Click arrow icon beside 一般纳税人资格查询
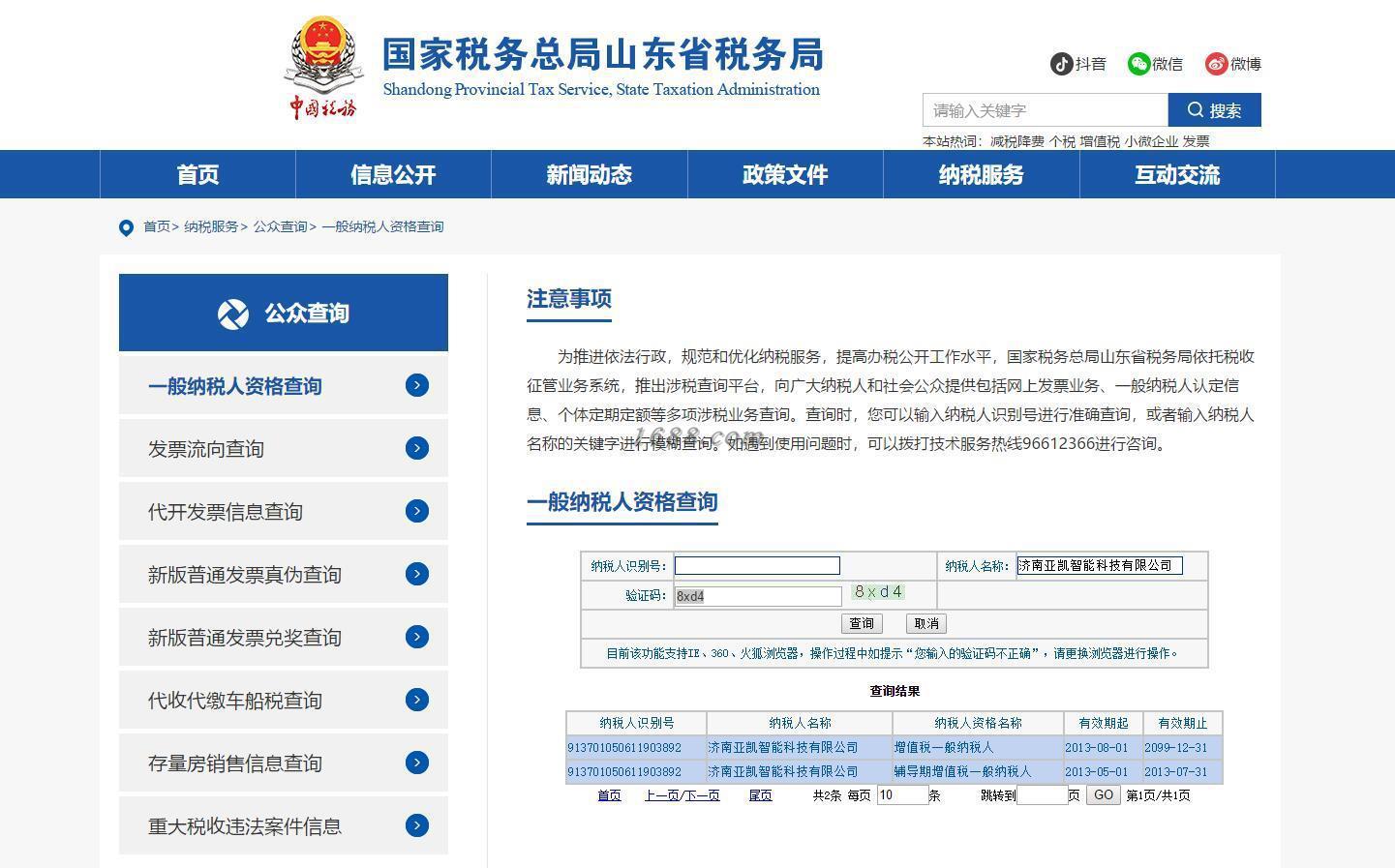 click(x=417, y=385)
